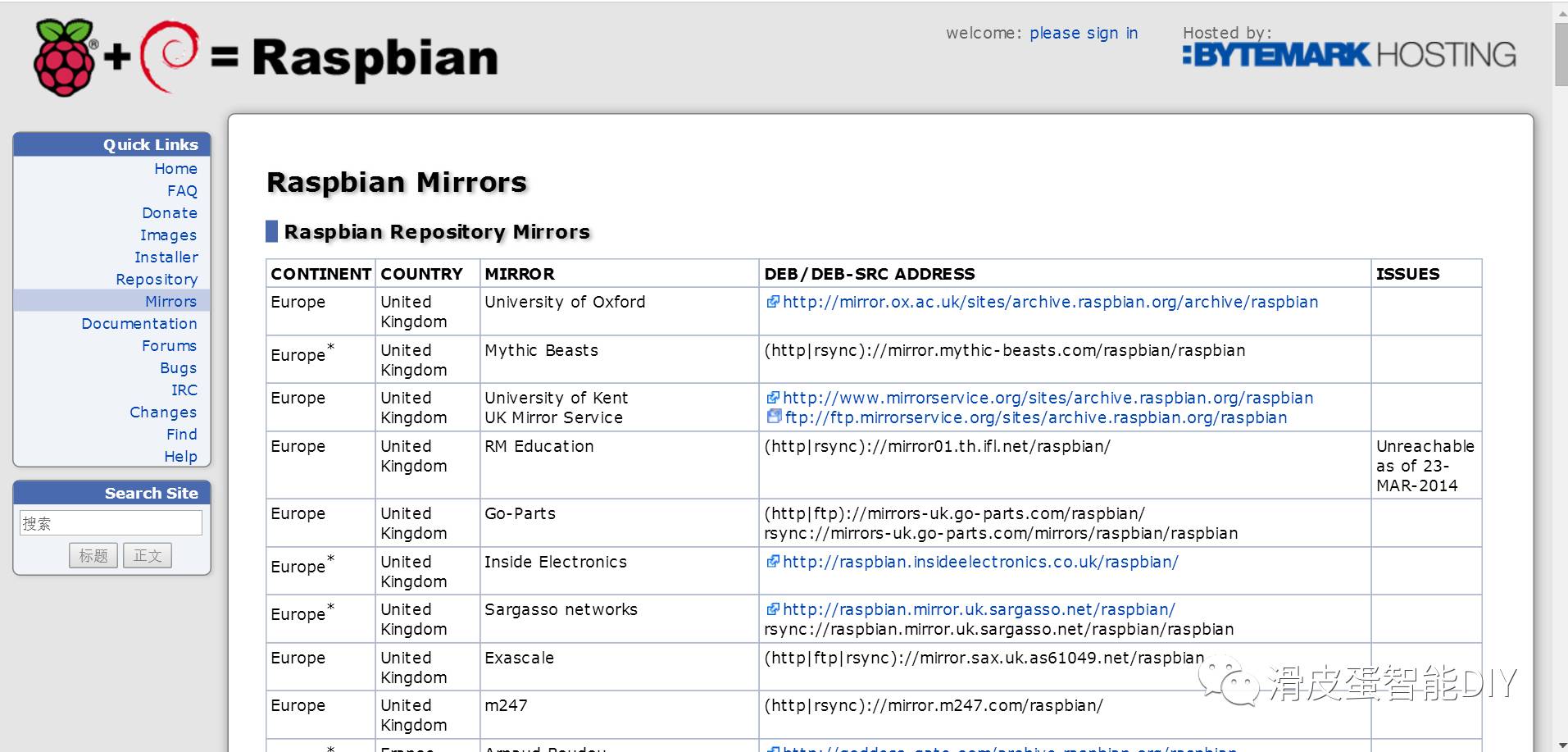
Task: Click the Bytemark Hosting logo
Action: pyautogui.click(x=1349, y=54)
